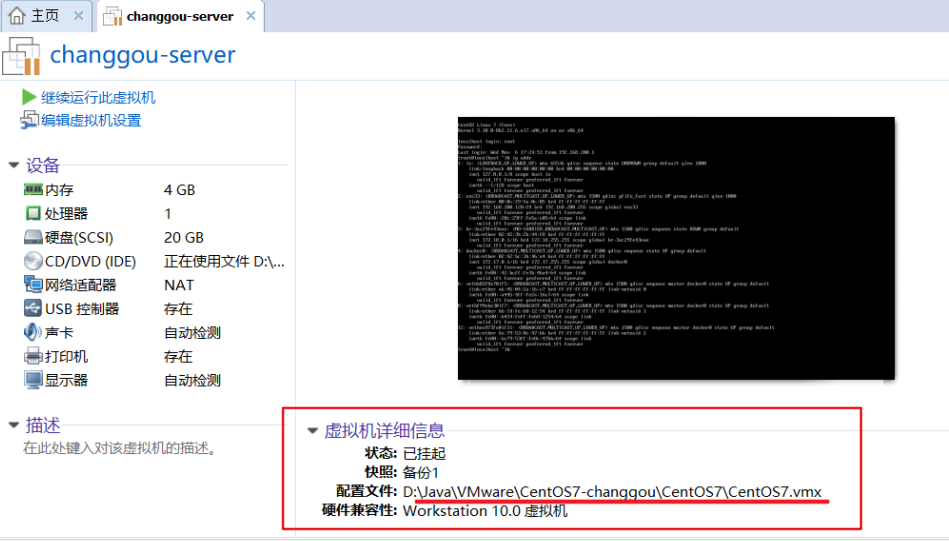Click the snapshot value 备份1
Image resolution: width=949 pixels, height=541 pixels.
421,473
